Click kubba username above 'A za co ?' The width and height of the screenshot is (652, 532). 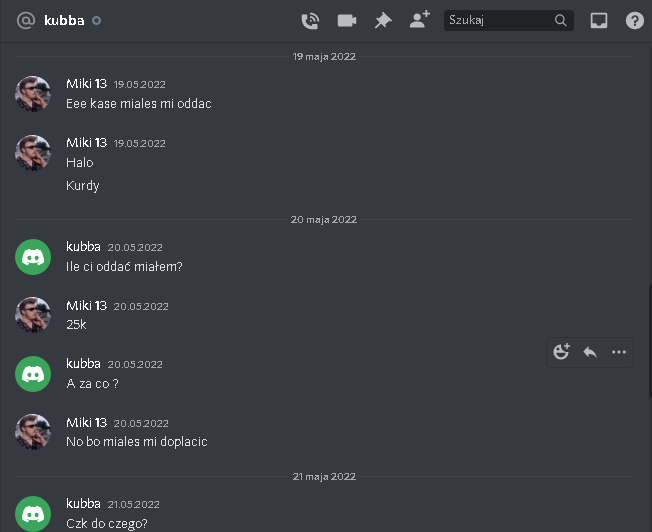[x=83, y=364]
